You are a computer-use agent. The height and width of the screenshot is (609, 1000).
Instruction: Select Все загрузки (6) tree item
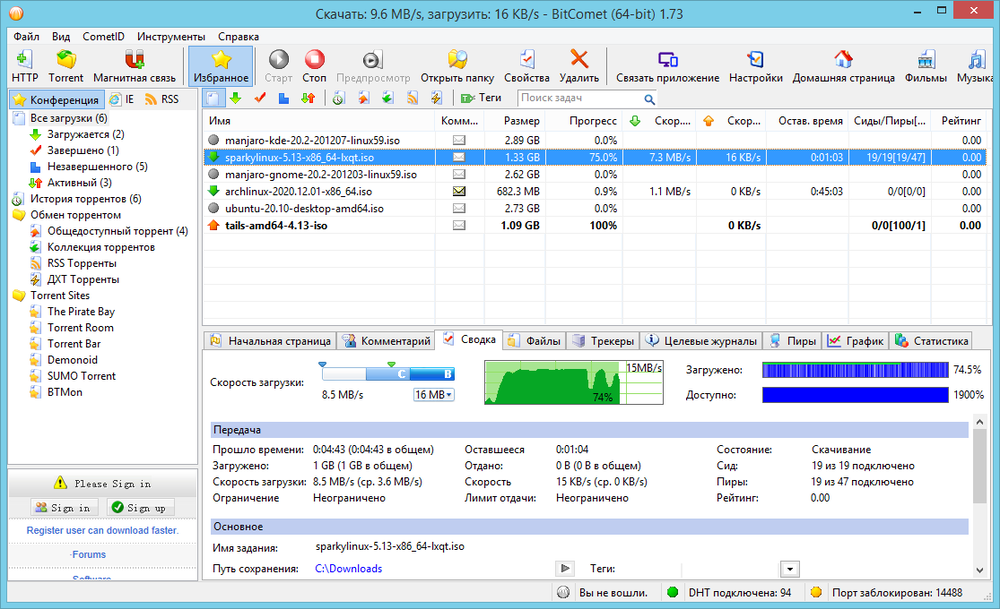click(x=68, y=118)
